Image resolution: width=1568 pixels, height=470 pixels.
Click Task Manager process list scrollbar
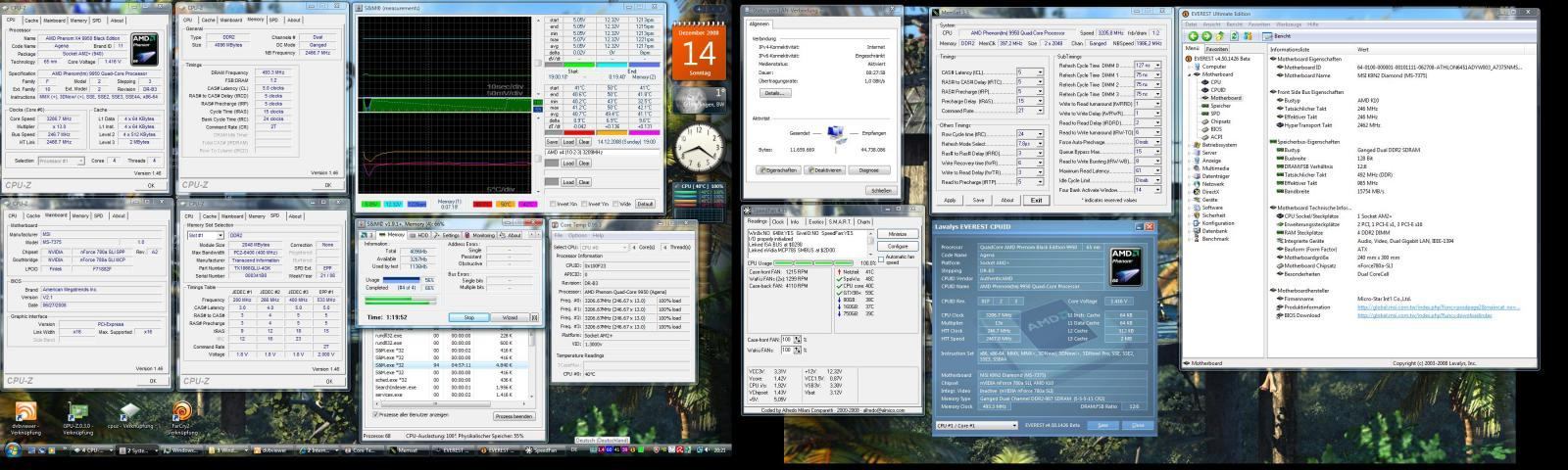point(532,364)
